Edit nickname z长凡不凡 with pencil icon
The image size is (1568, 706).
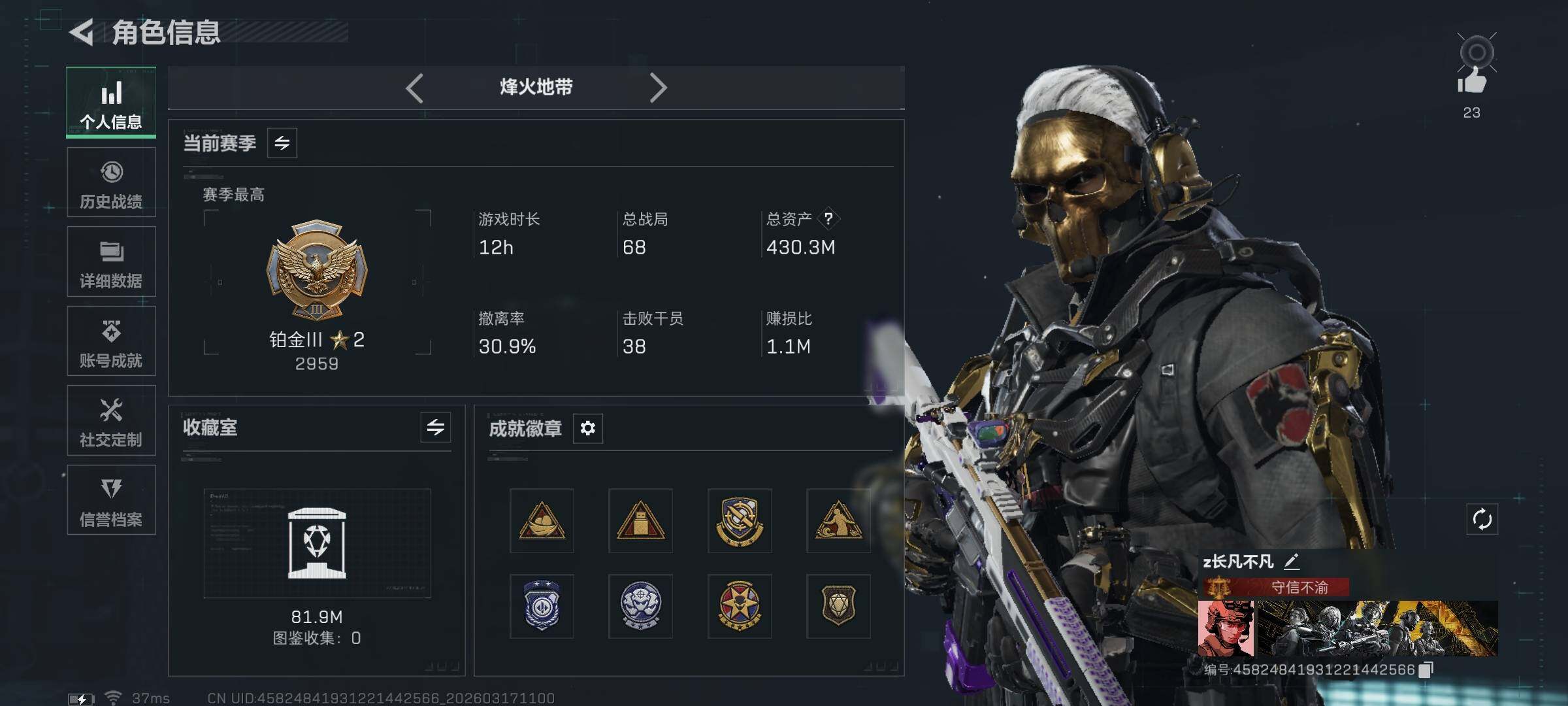click(1292, 561)
